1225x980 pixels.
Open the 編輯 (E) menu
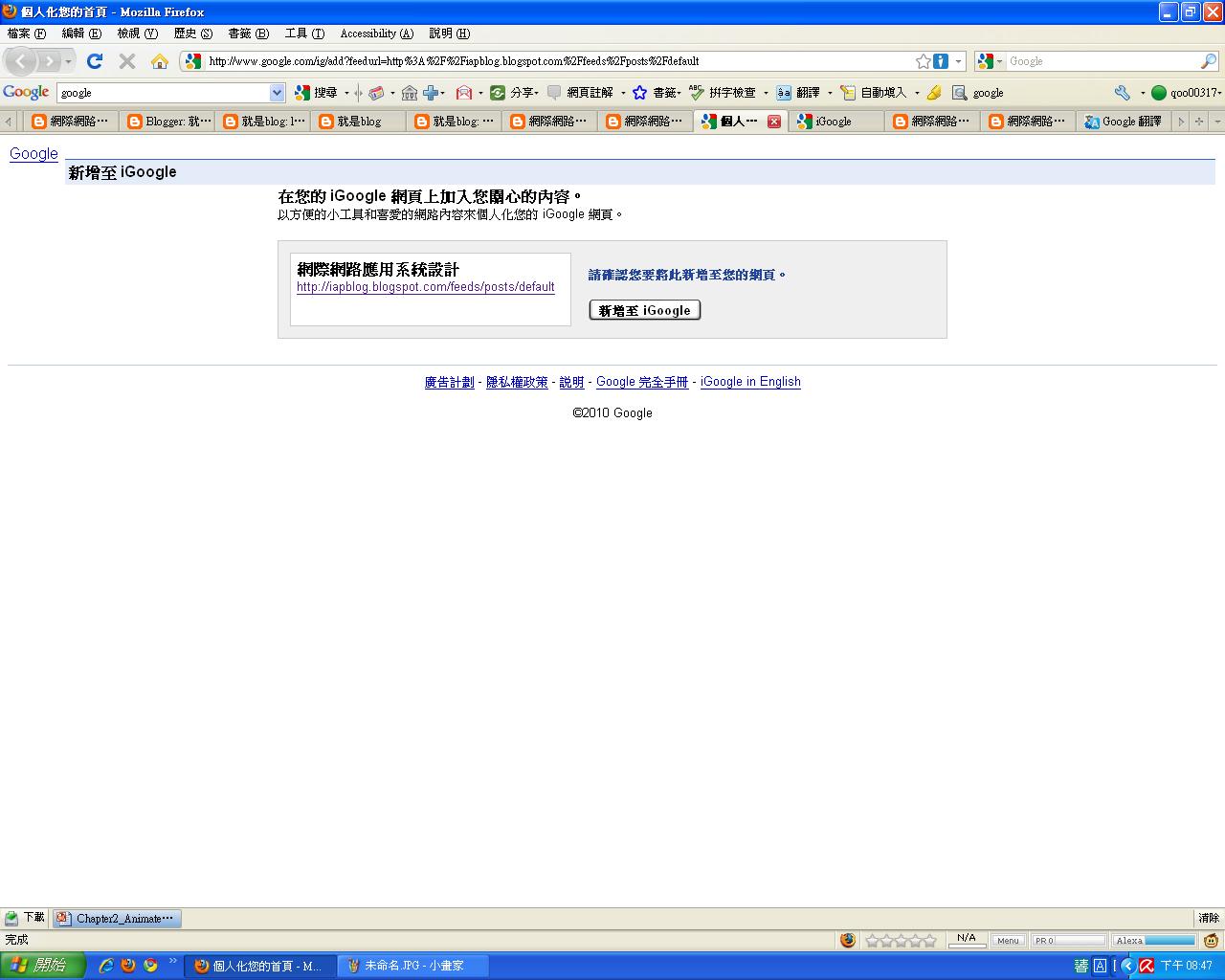[81, 33]
